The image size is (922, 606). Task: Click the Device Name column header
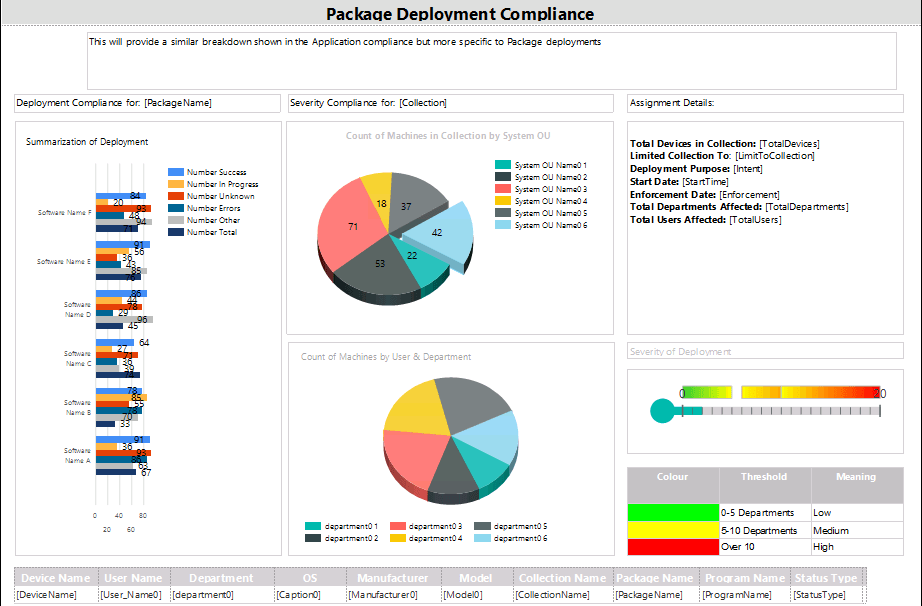click(55, 578)
